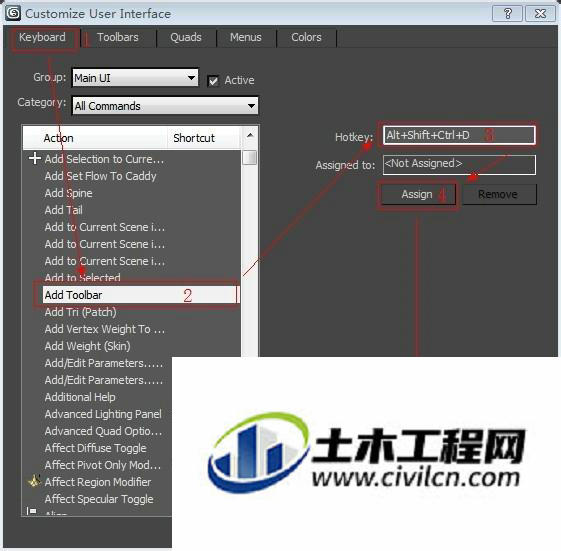Select Advanced Lighting Panel action
The height and width of the screenshot is (551, 561).
pyautogui.click(x=103, y=414)
